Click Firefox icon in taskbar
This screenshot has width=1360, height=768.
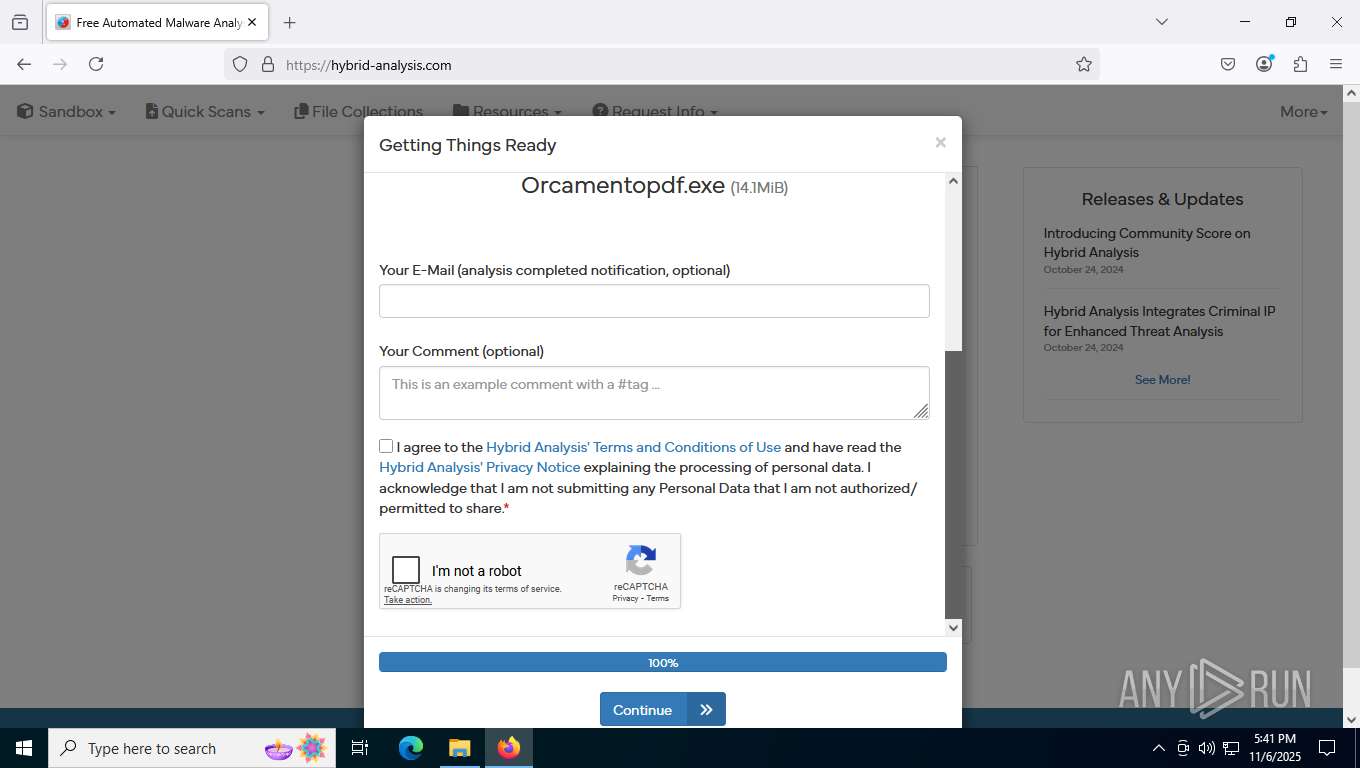pos(509,748)
